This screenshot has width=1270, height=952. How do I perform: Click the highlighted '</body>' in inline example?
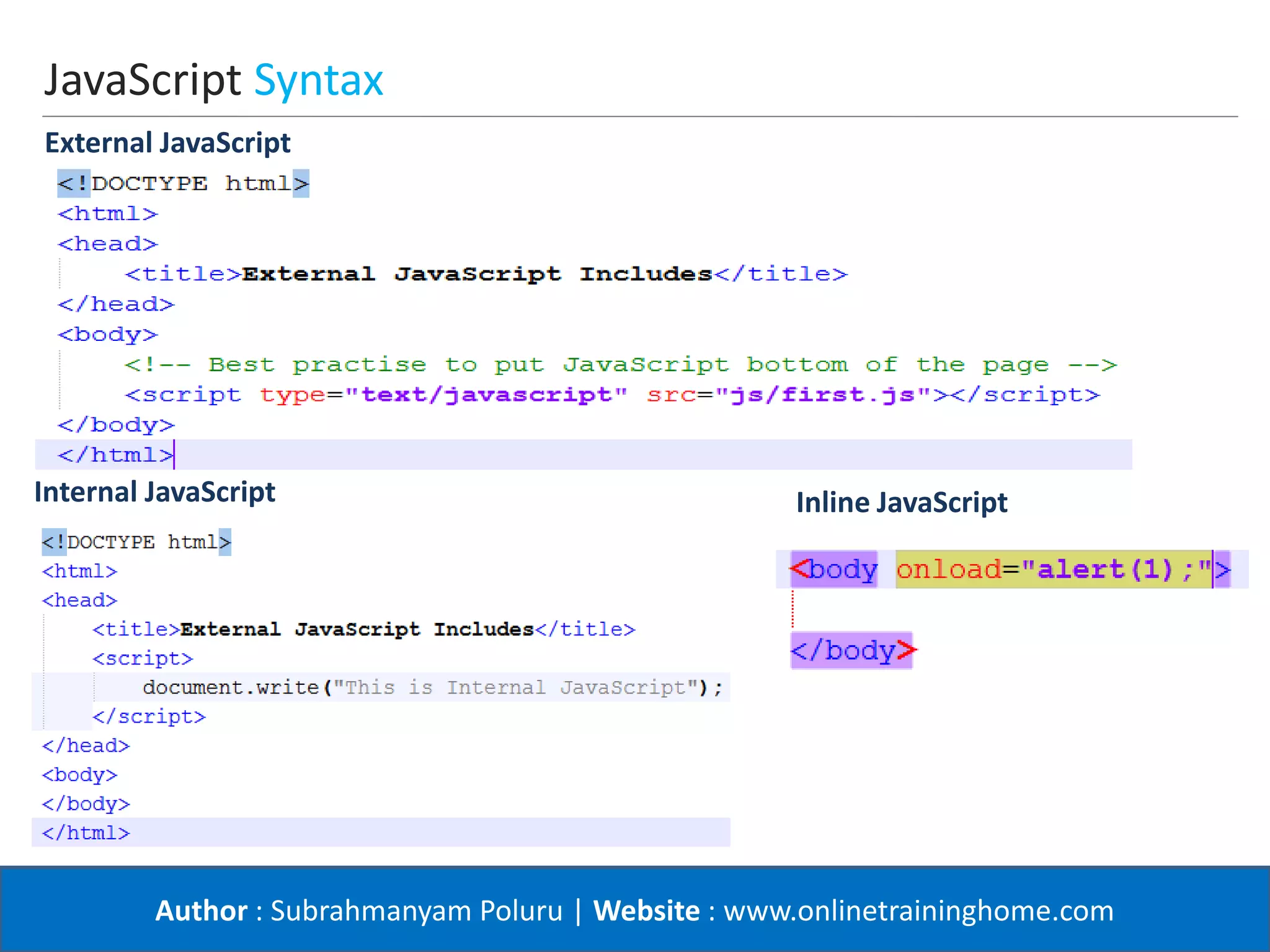click(x=853, y=650)
